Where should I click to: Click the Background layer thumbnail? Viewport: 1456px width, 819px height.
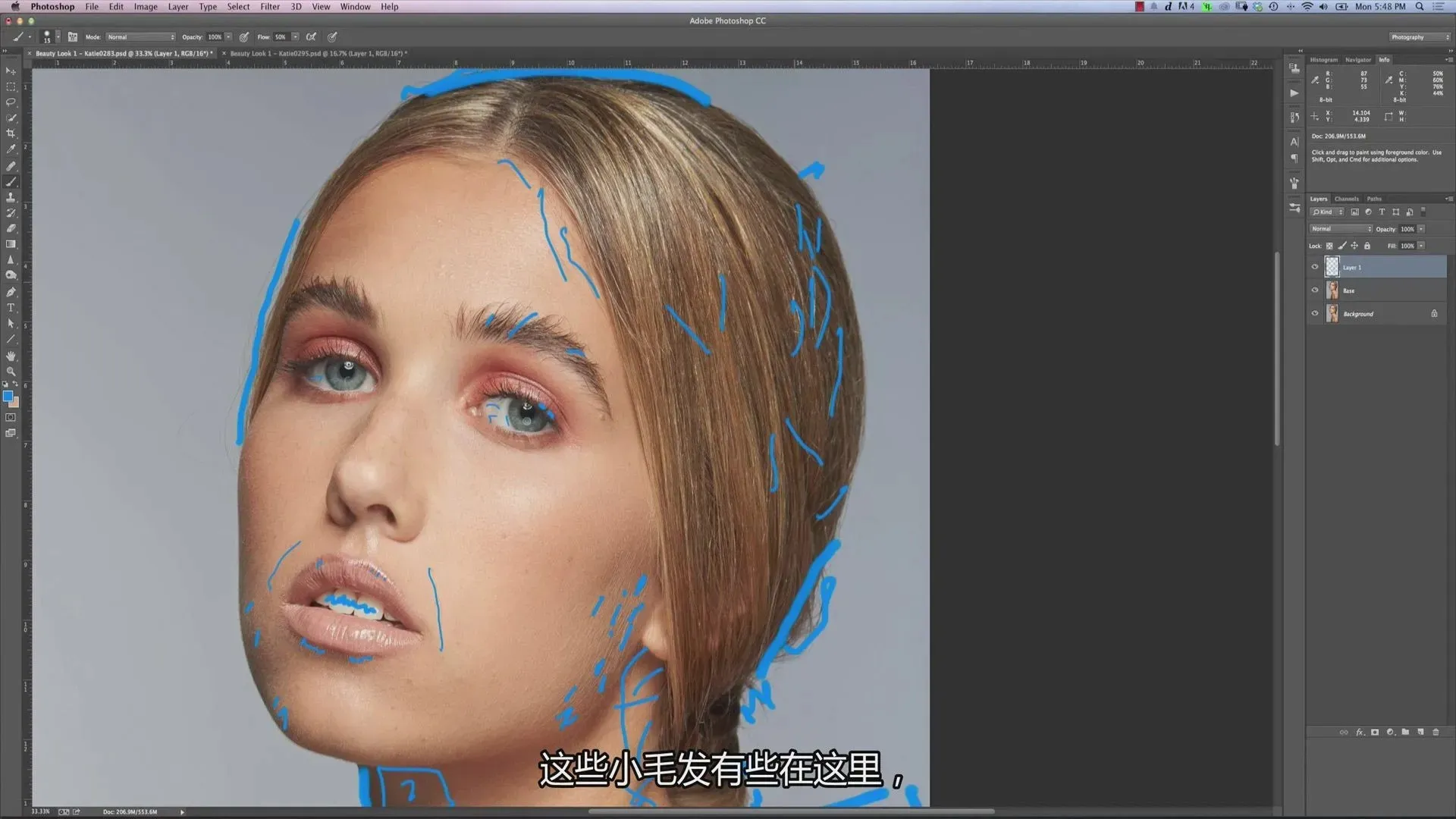click(1332, 314)
